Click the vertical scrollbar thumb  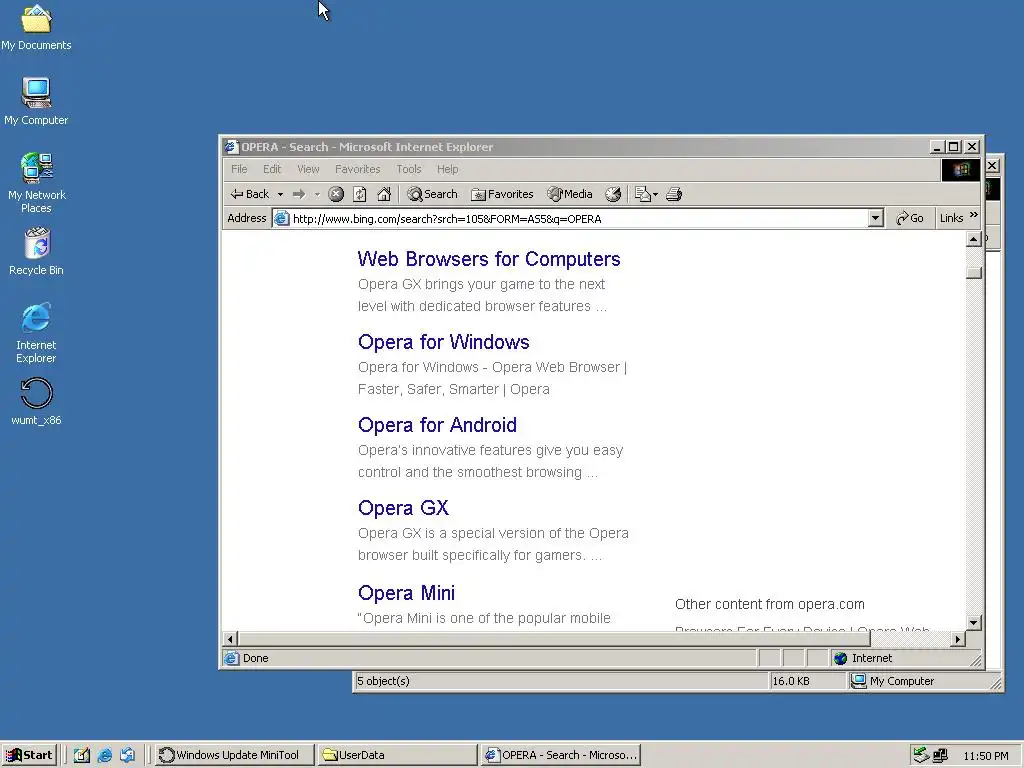pos(973,272)
